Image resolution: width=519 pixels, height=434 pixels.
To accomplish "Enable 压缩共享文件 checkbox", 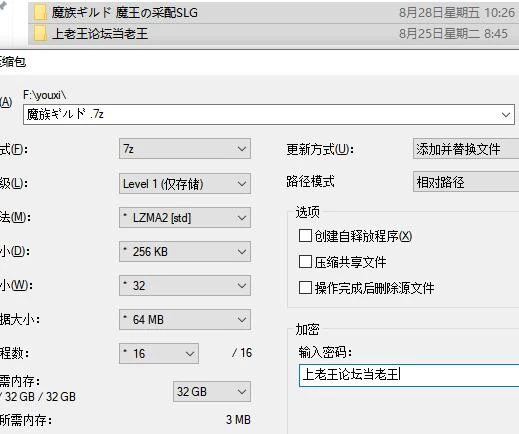I will 305,262.
